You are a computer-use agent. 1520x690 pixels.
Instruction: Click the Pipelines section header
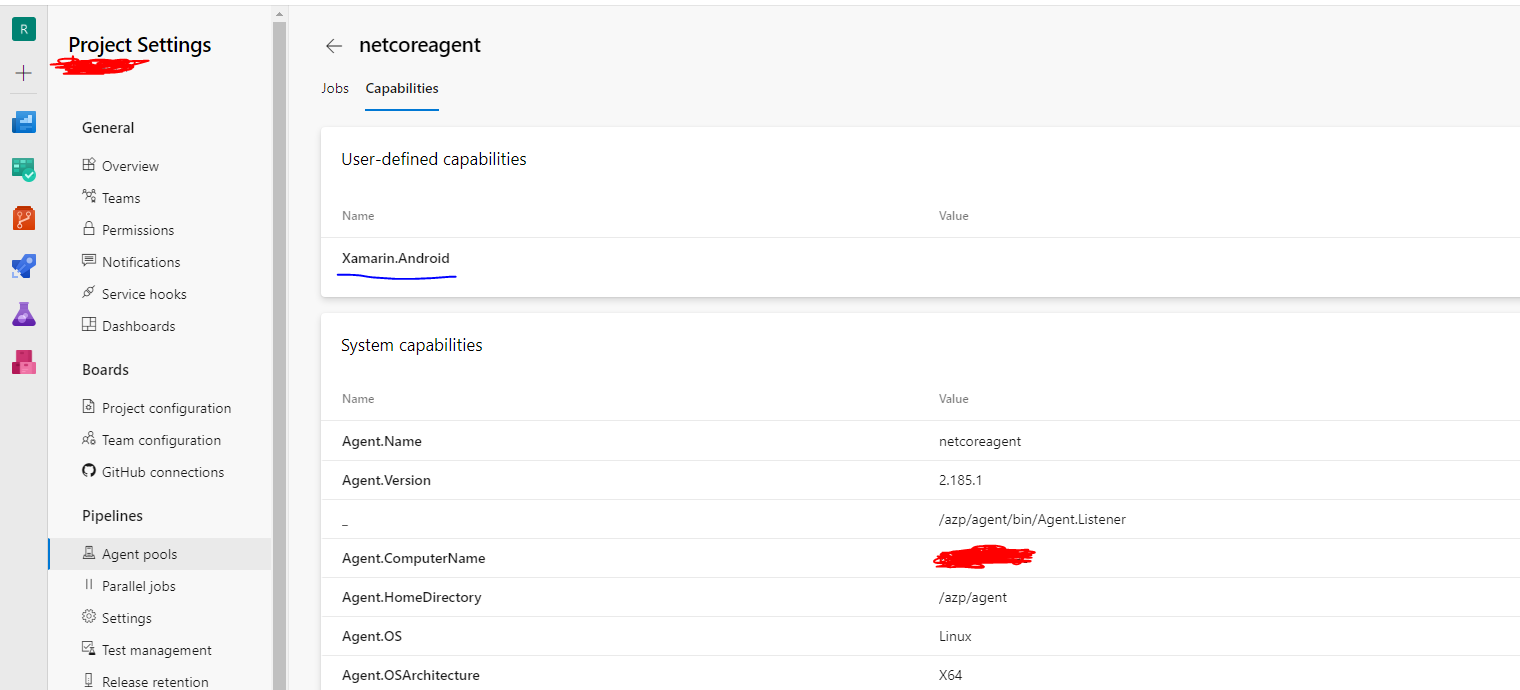(112, 516)
